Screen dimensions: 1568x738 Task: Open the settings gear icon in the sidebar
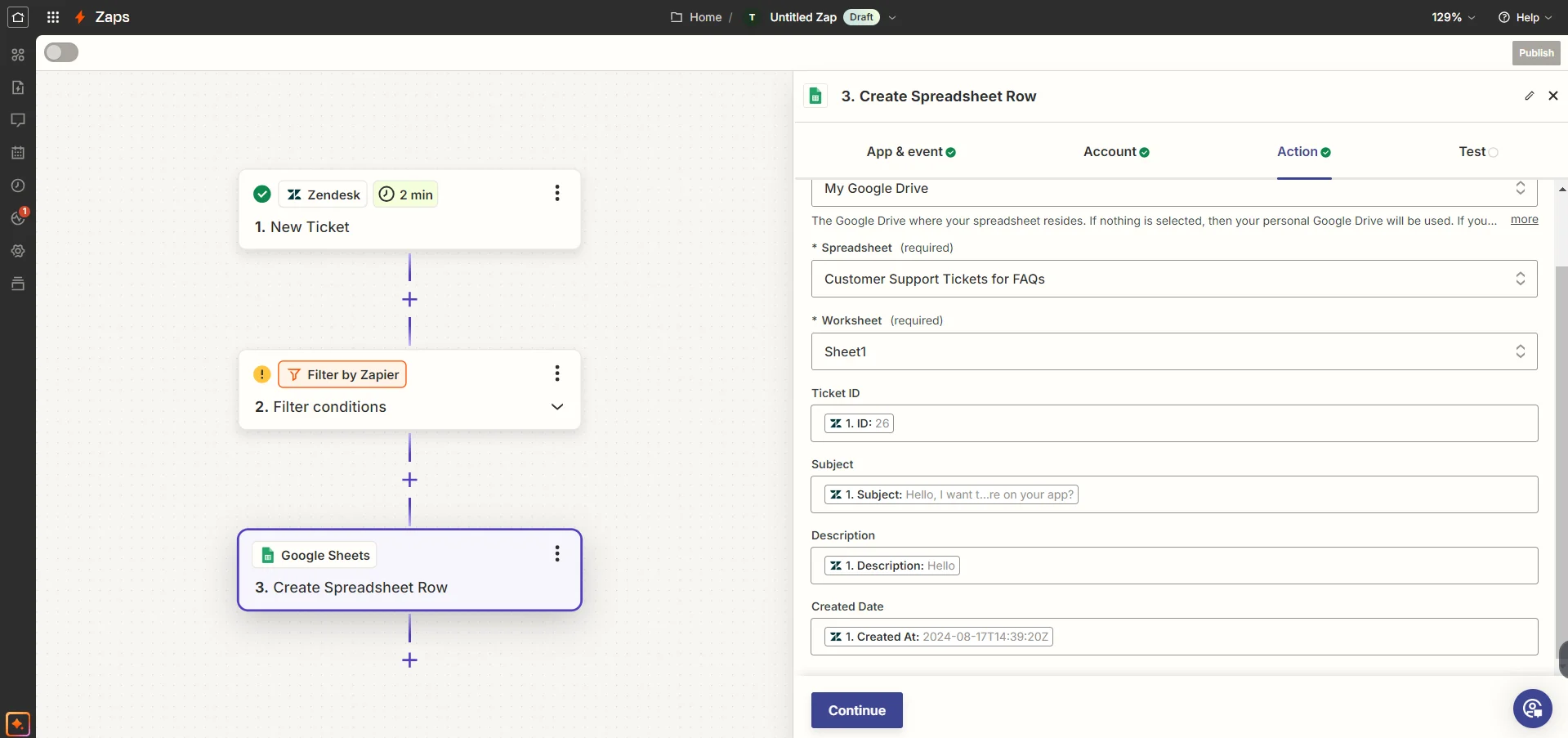pyautogui.click(x=18, y=251)
